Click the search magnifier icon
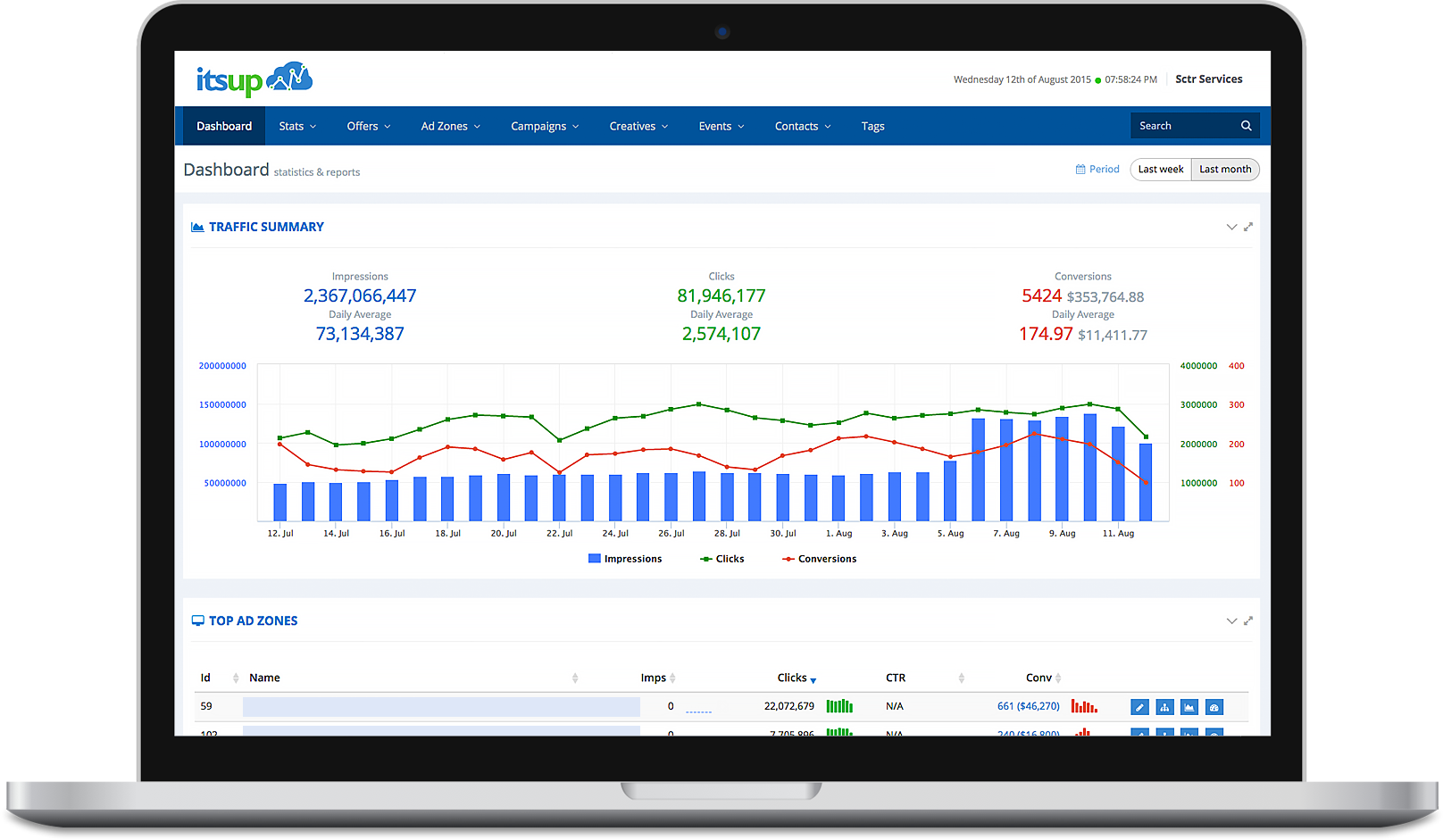This screenshot has height=840, width=1443. (1246, 126)
